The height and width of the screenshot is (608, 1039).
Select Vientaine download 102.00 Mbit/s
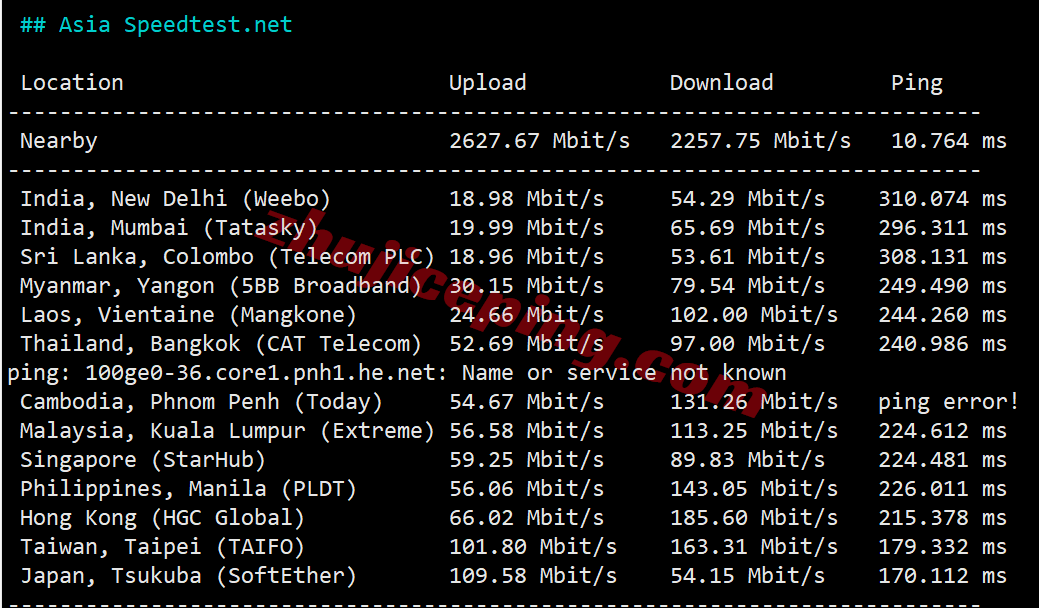754,315
